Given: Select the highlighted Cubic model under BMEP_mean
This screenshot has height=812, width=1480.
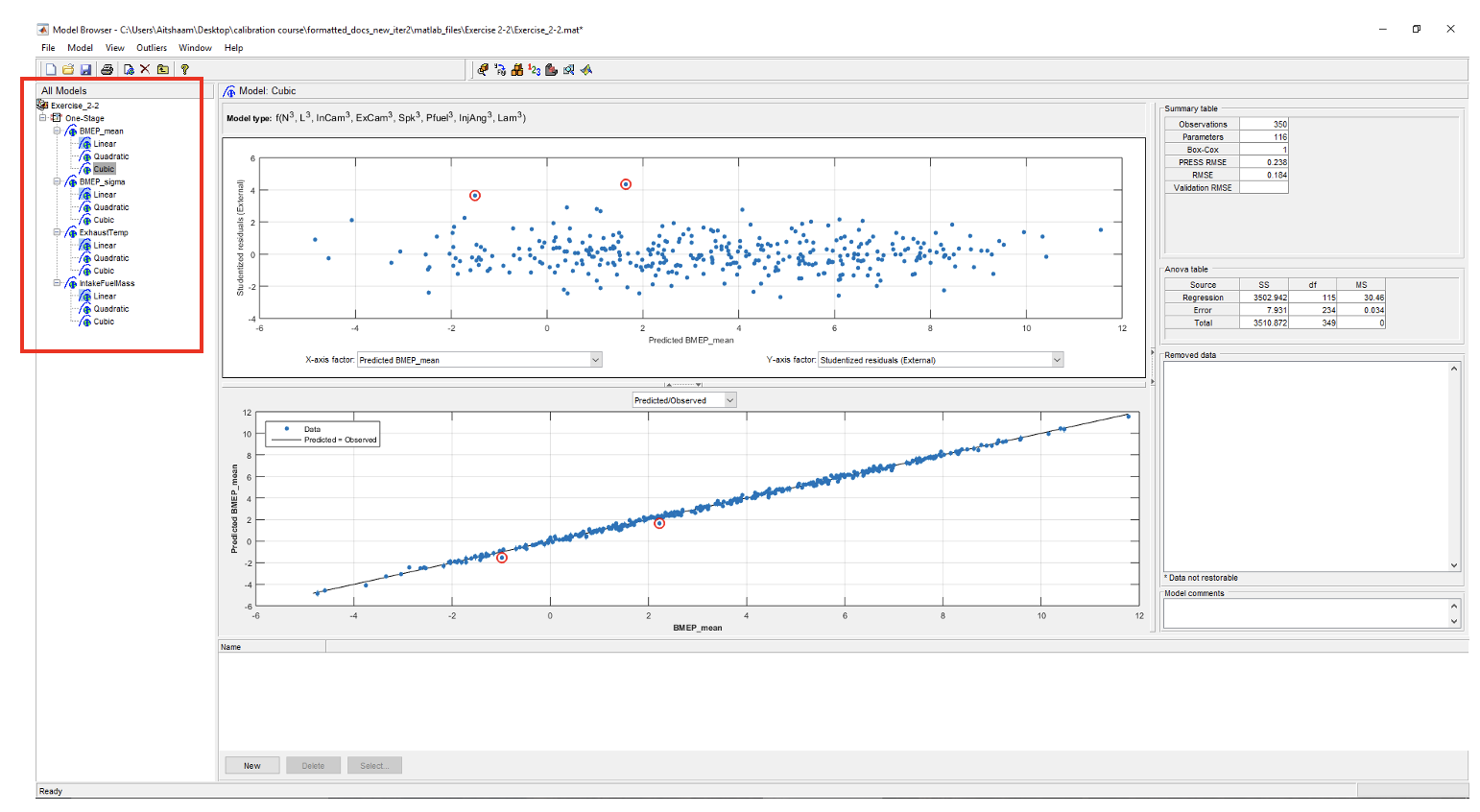Looking at the screenshot, I should click(x=104, y=169).
